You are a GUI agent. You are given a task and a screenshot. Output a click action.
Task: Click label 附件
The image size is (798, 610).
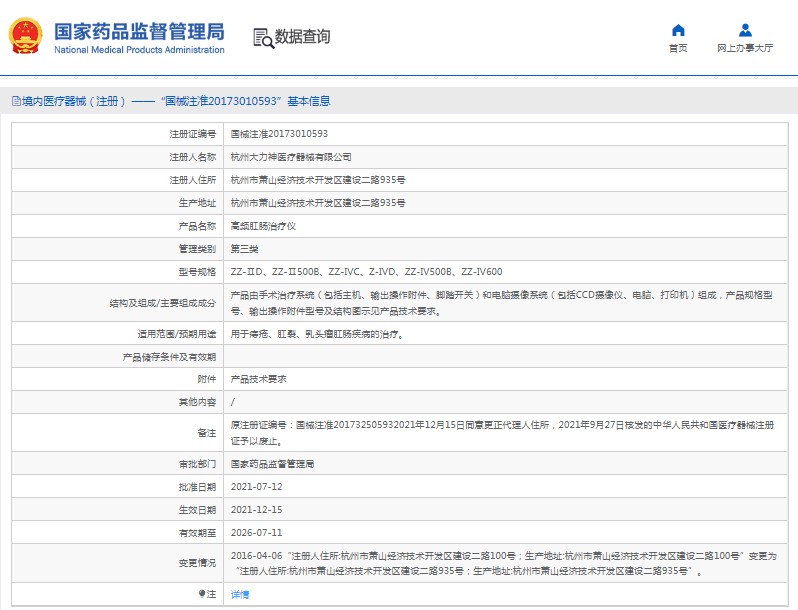pos(207,379)
